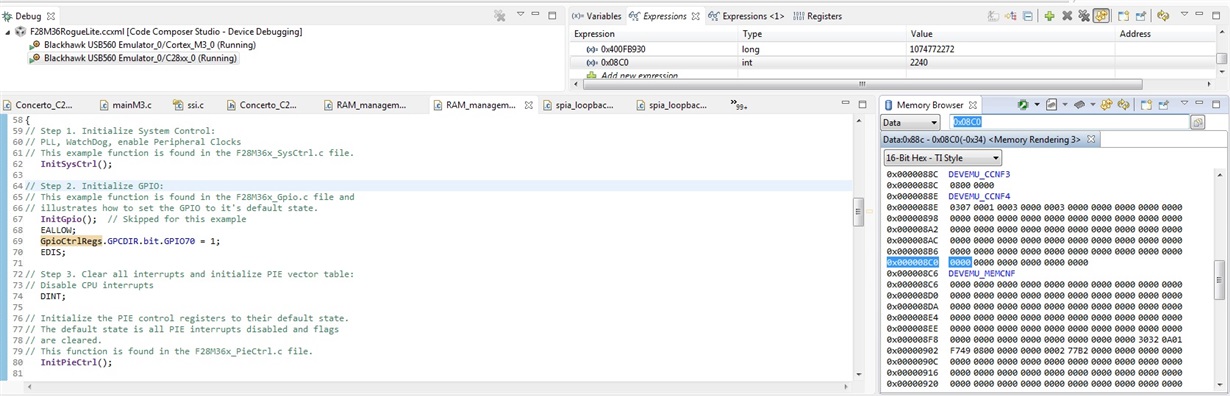Pin the Memory Browser to context

click(1164, 104)
